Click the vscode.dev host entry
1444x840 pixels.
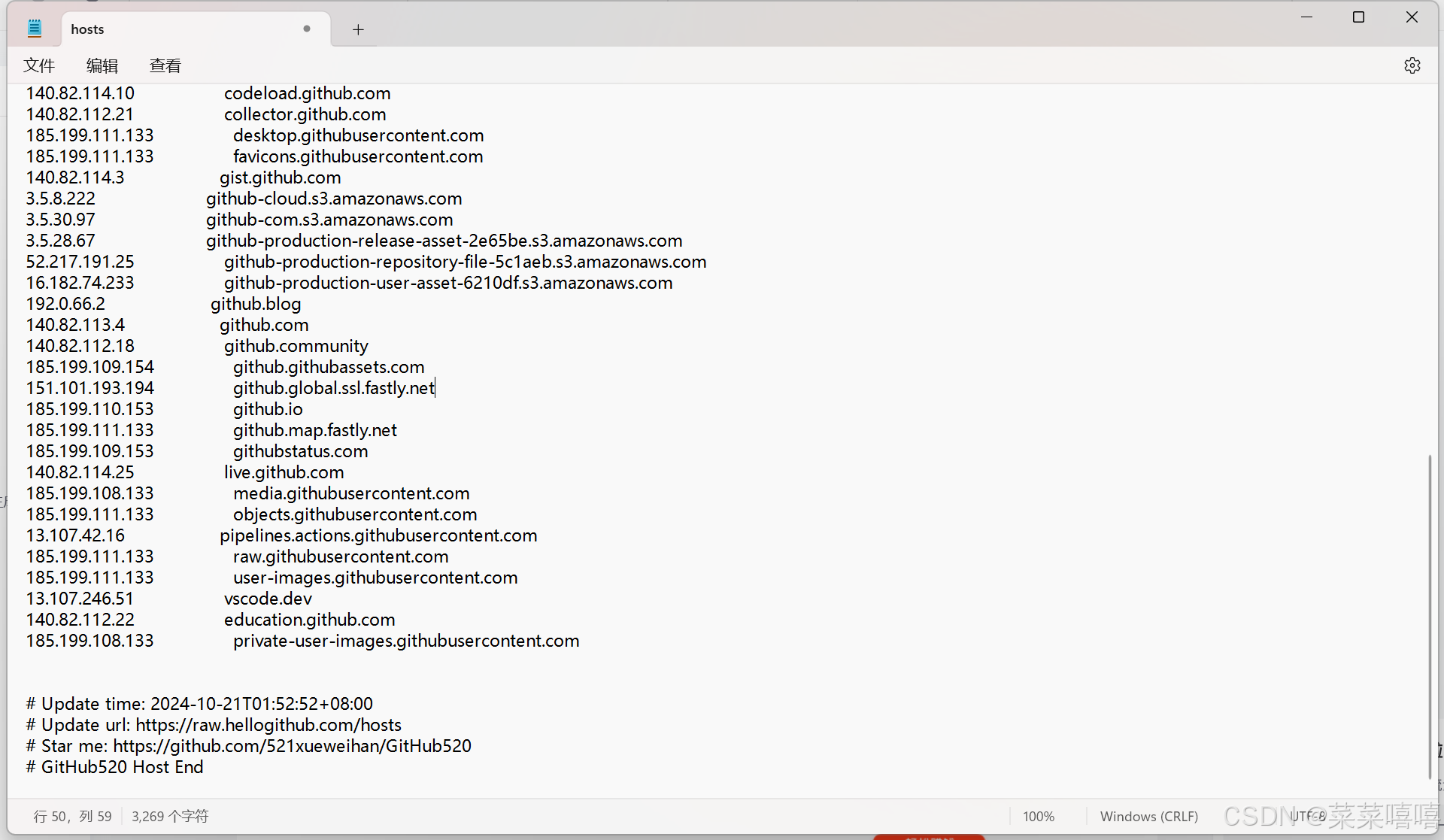(268, 599)
